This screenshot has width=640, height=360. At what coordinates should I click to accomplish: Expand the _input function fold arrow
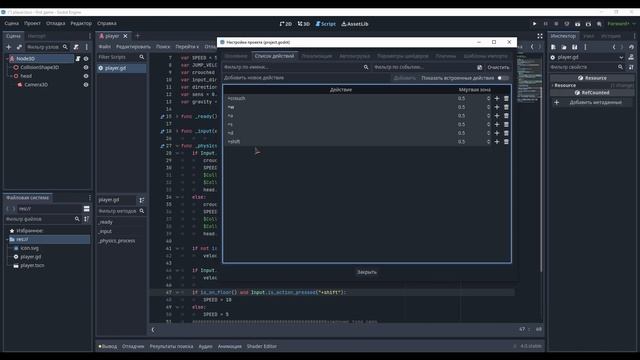point(178,131)
